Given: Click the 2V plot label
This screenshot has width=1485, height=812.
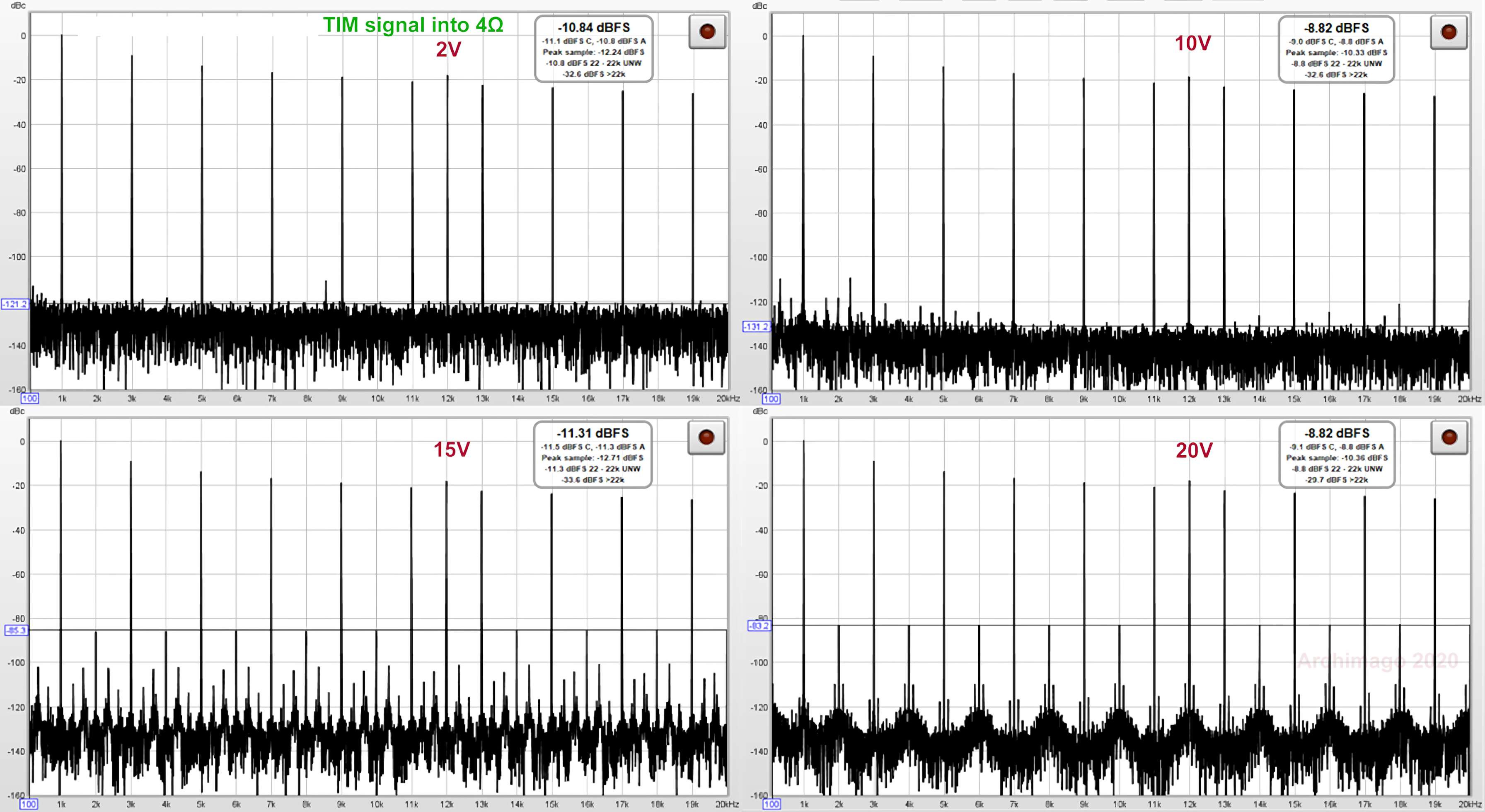Looking at the screenshot, I should coord(448,50).
